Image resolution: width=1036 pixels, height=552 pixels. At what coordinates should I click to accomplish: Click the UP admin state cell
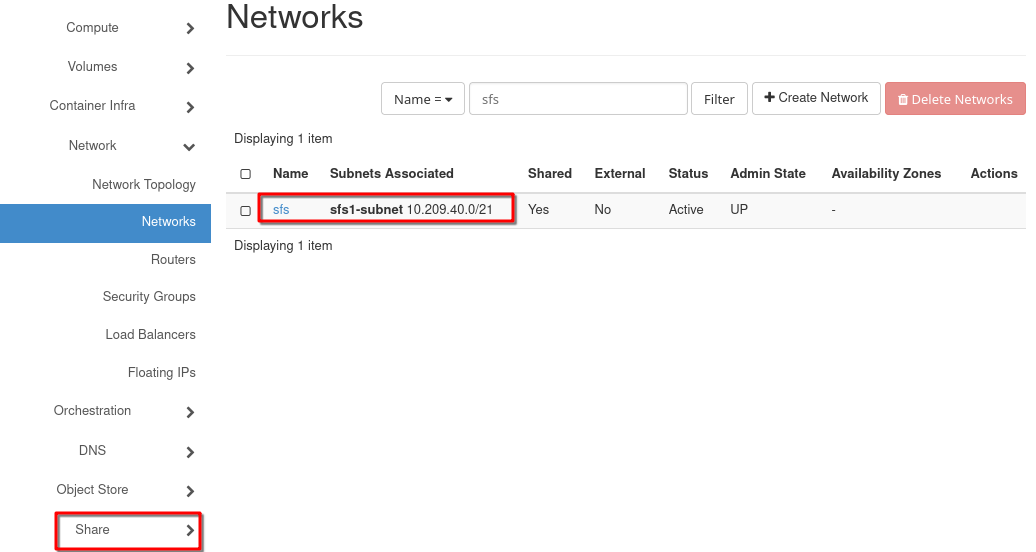coord(739,210)
